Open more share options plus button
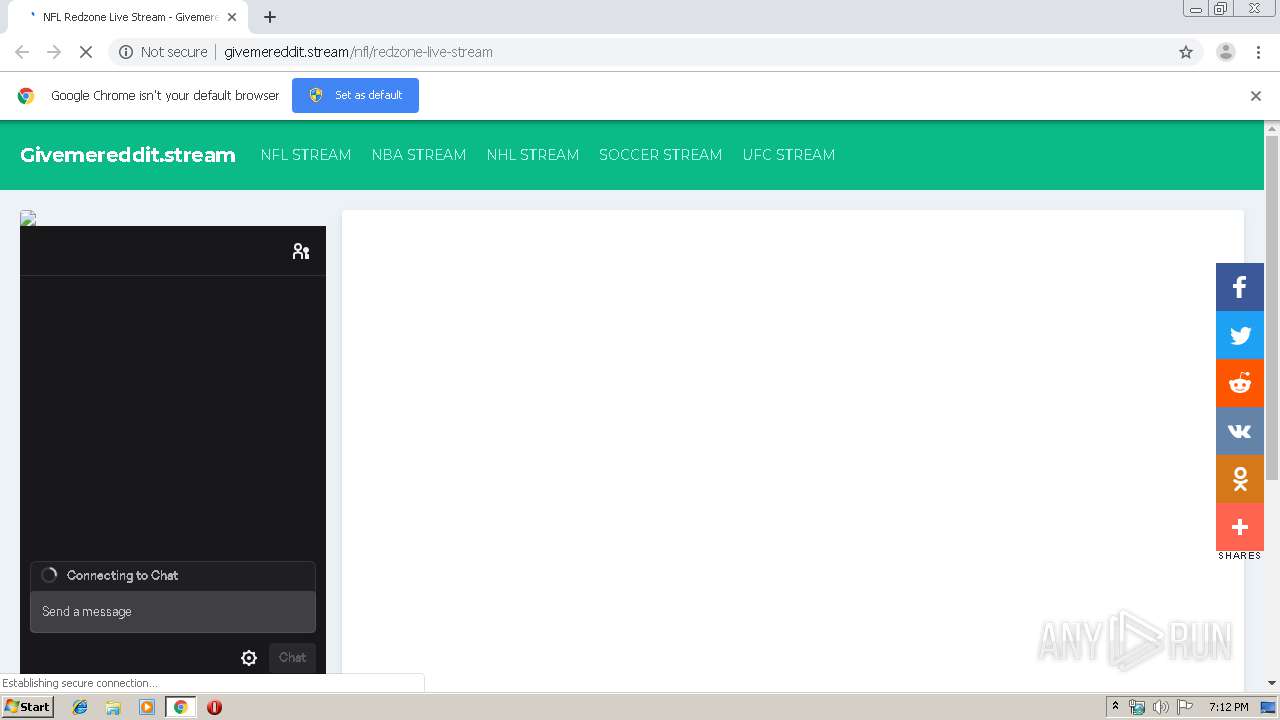Viewport: 1280px width, 720px height. pyautogui.click(x=1240, y=527)
